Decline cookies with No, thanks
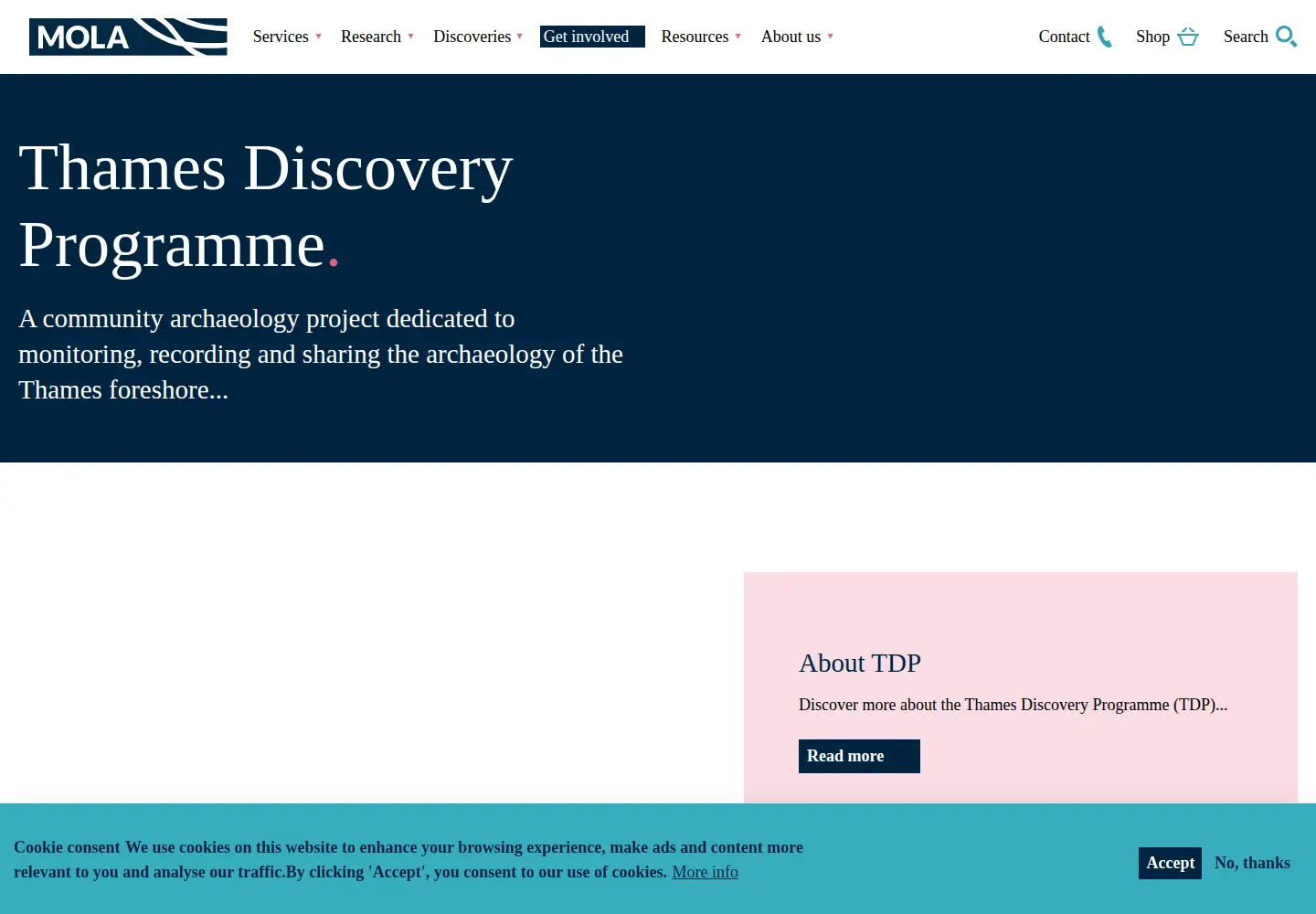The height and width of the screenshot is (914, 1316). tap(1252, 863)
